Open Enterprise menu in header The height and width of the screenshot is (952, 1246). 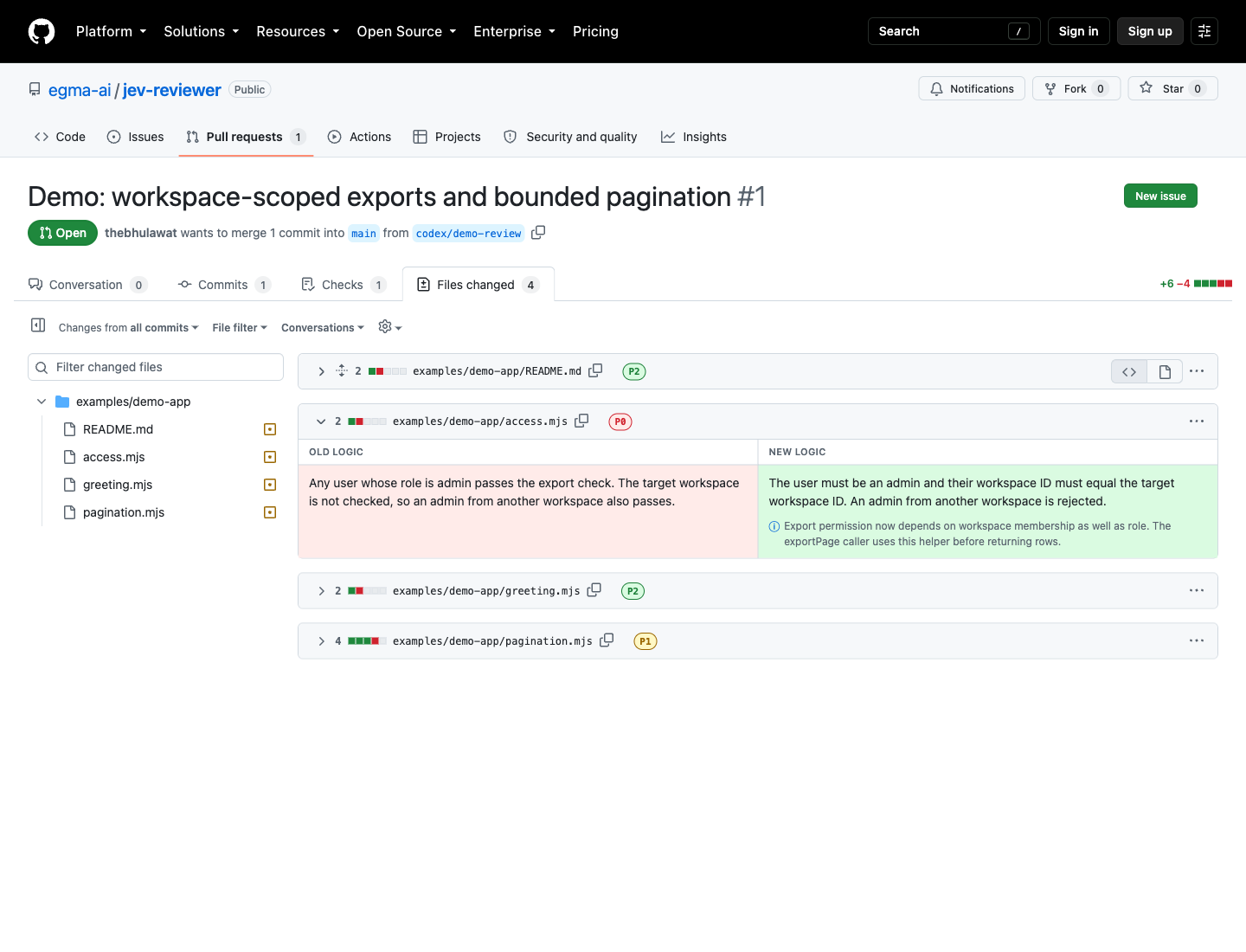click(x=515, y=31)
